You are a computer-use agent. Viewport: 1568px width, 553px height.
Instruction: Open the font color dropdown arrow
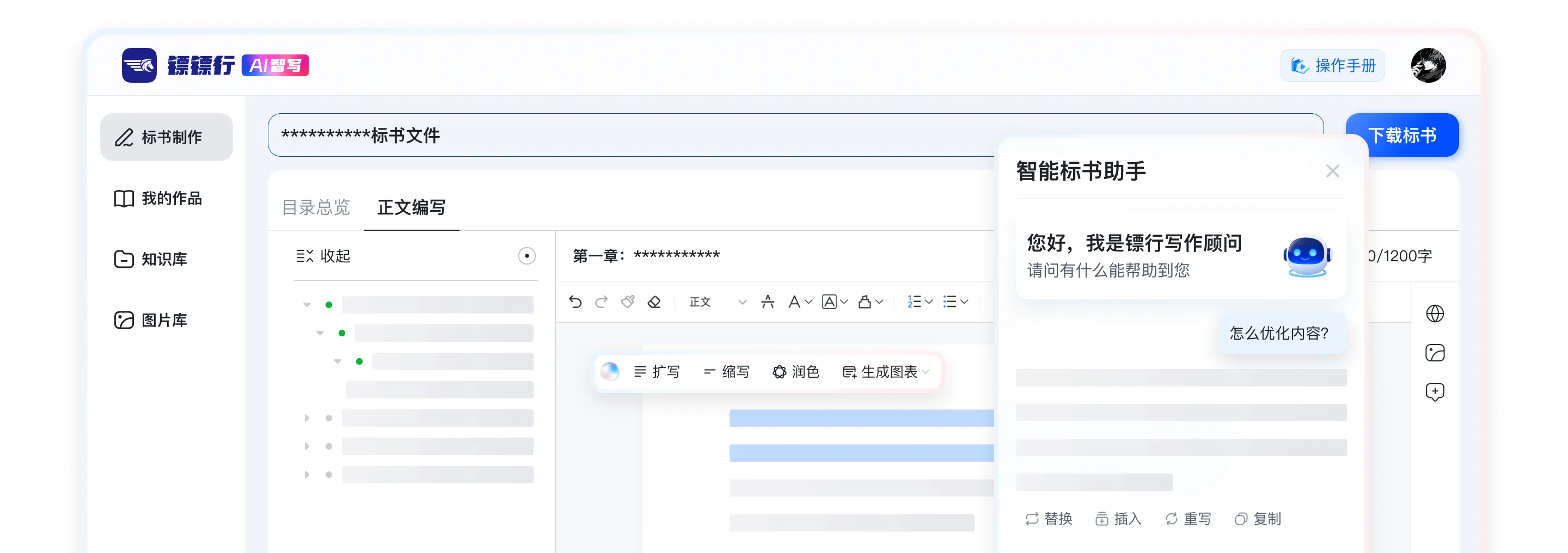tap(808, 302)
